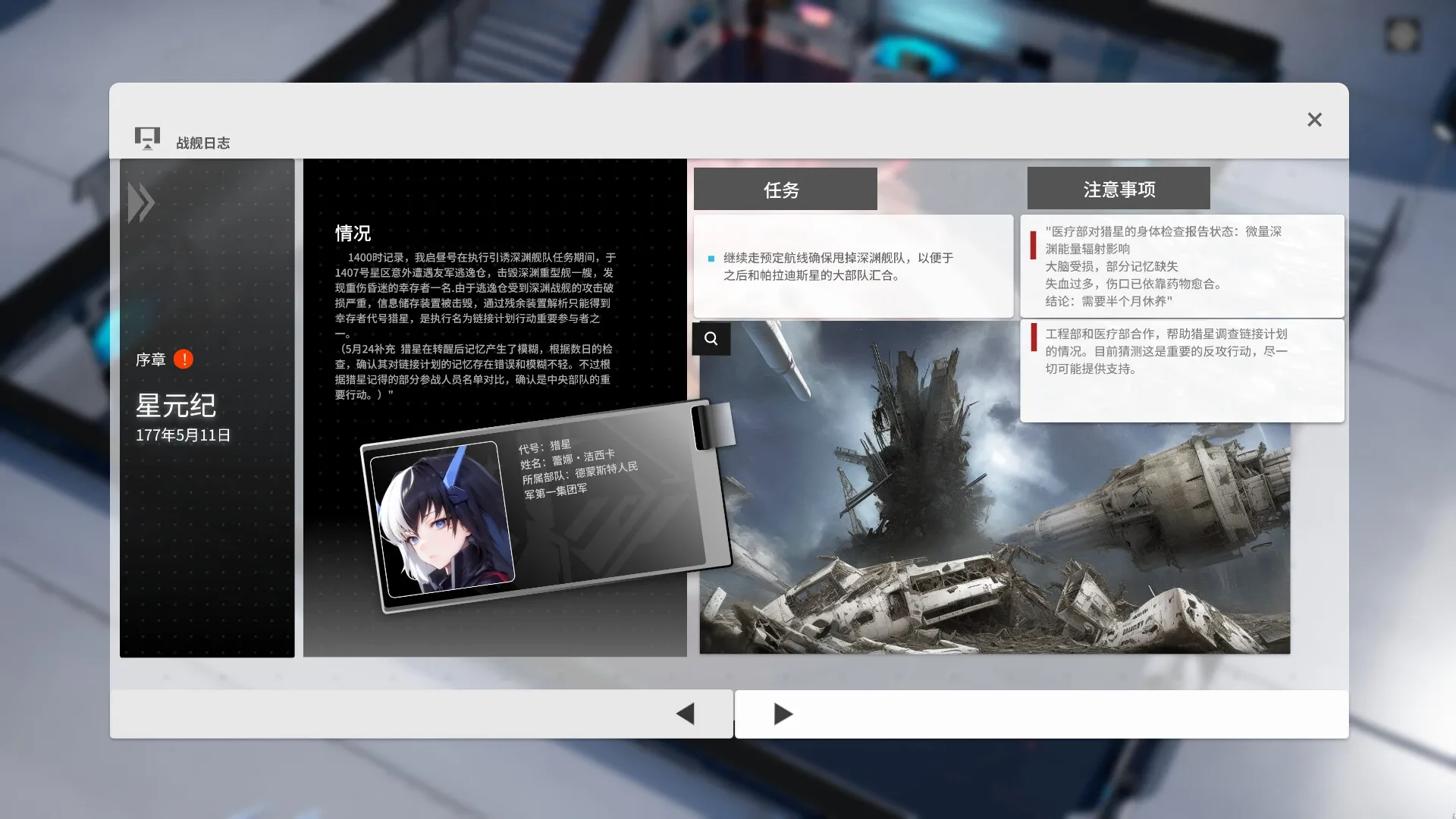Viewport: 1456px width, 819px height.
Task: Select the 星元纪 chapter entry
Action: tap(177, 406)
